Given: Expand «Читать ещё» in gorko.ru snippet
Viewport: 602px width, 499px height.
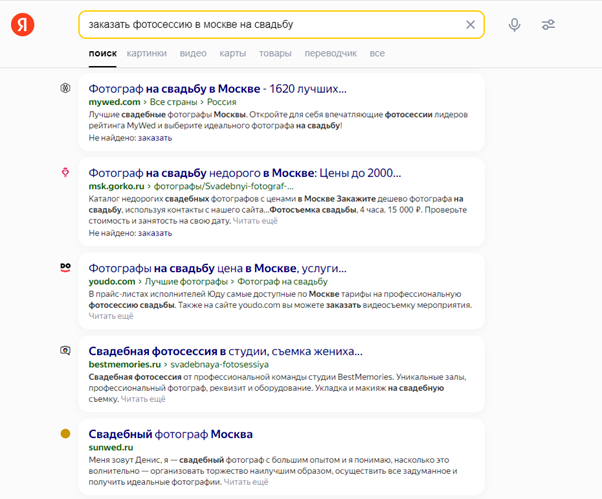Looking at the screenshot, I should pos(255,221).
